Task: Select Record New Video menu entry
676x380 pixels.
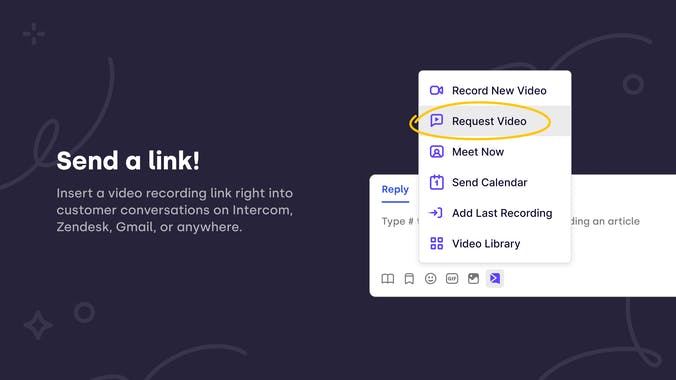Action: 494,91
